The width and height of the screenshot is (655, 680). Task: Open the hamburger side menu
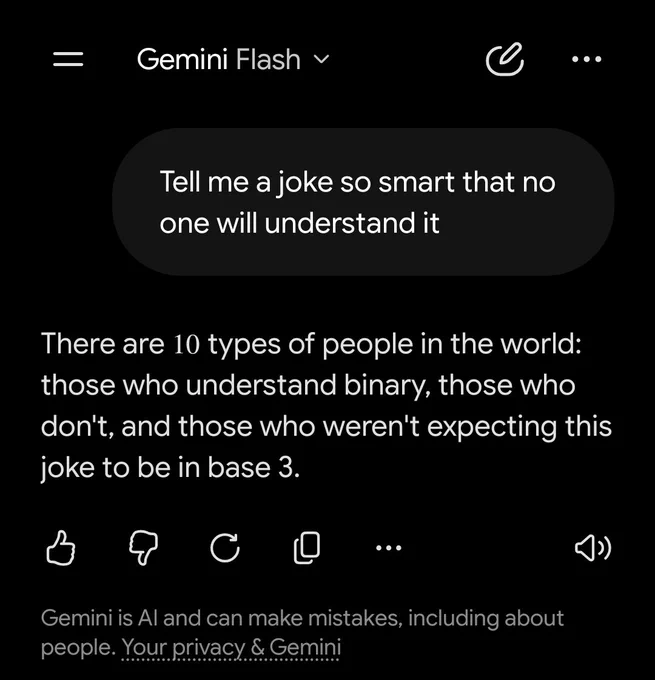pyautogui.click(x=68, y=59)
